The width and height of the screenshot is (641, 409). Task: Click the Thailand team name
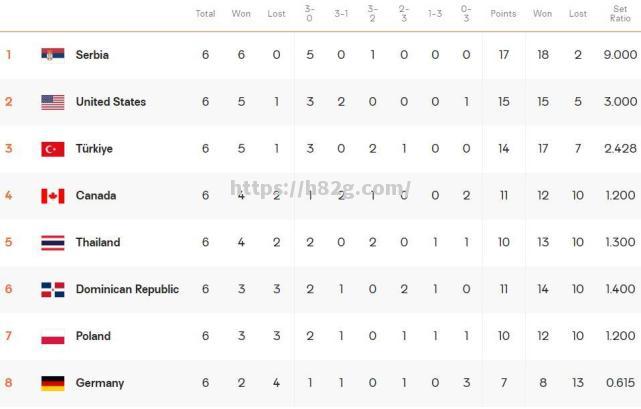98,243
